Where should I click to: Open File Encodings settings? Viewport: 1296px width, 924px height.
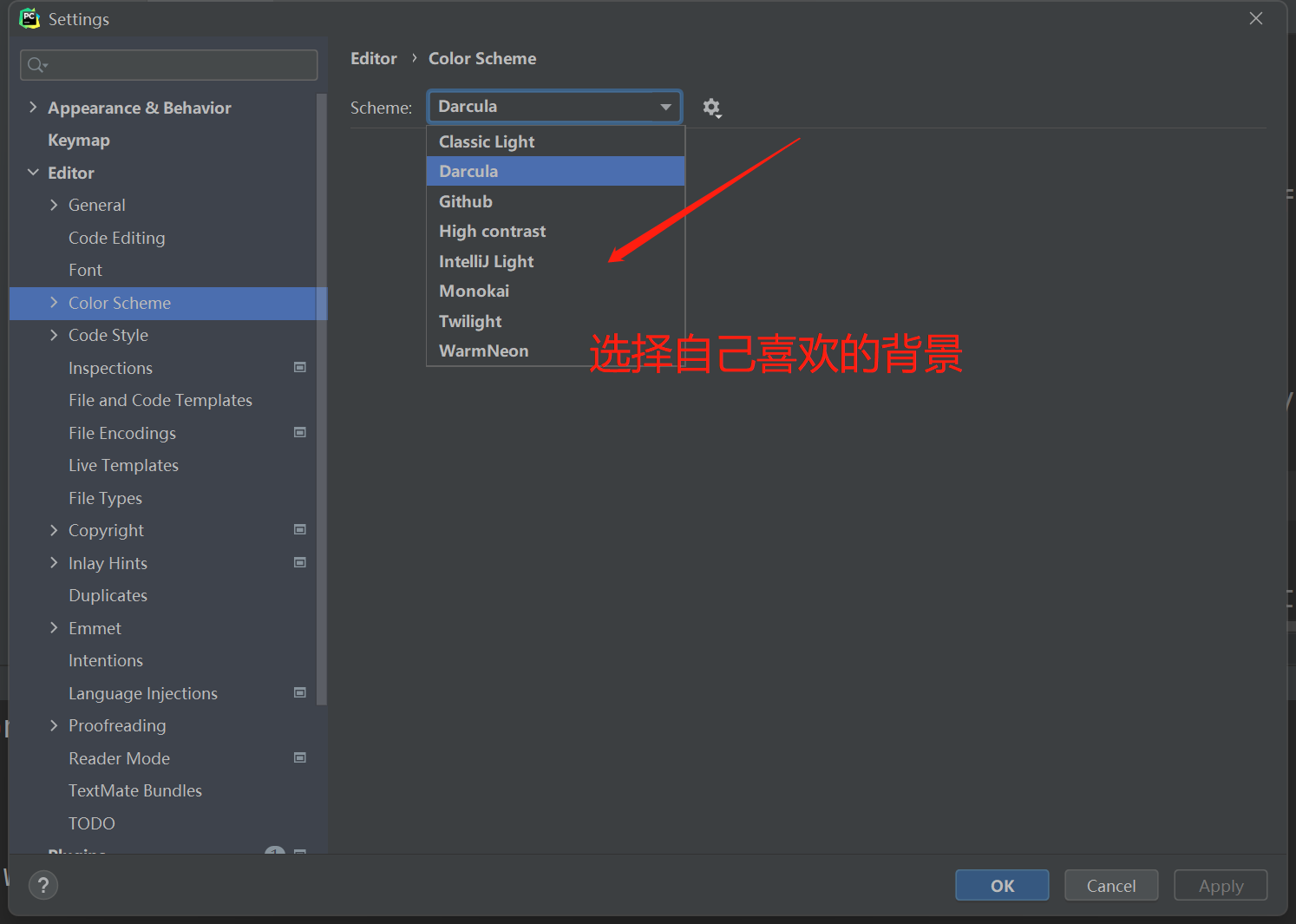coord(122,433)
